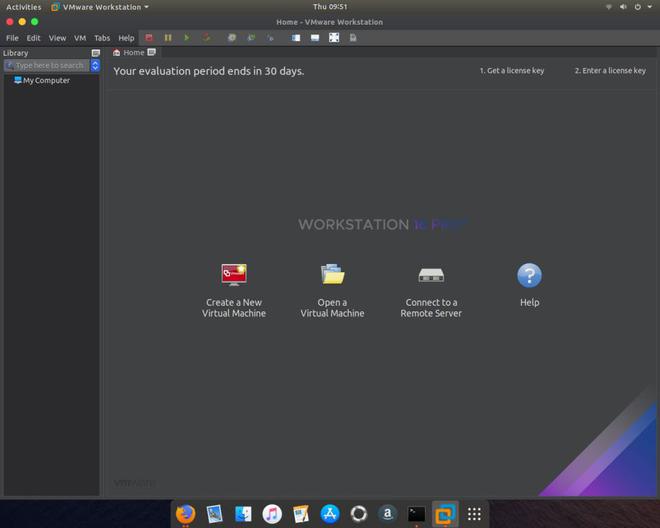Screen dimensions: 660x528
Task: Launch the music player from the dock
Action: (272, 514)
